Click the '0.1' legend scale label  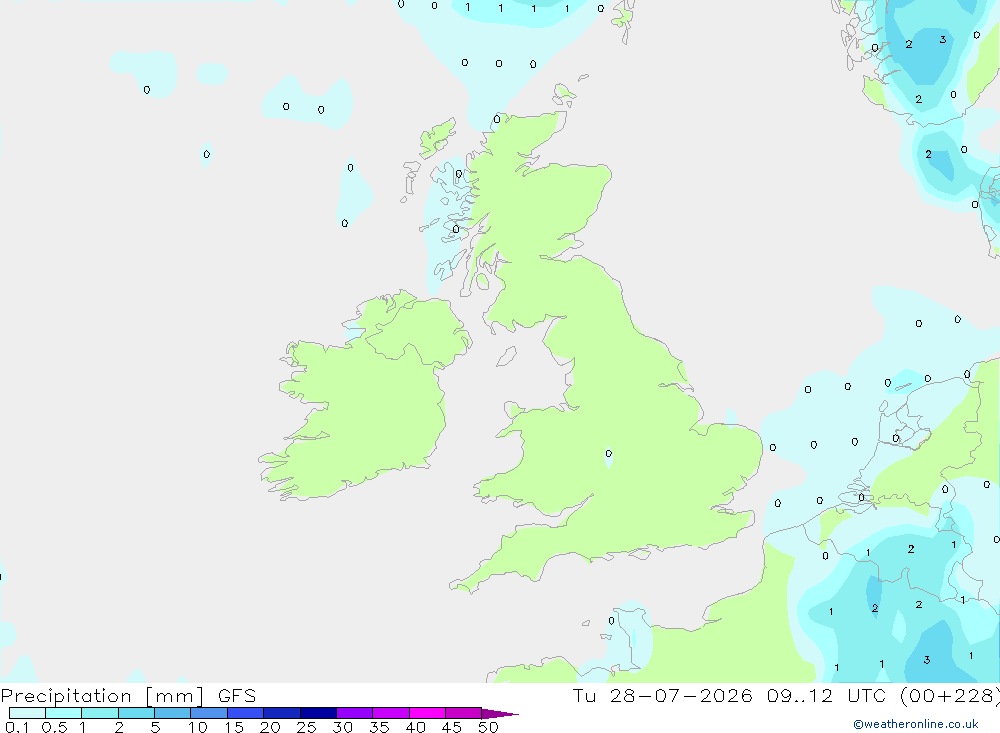[17, 727]
